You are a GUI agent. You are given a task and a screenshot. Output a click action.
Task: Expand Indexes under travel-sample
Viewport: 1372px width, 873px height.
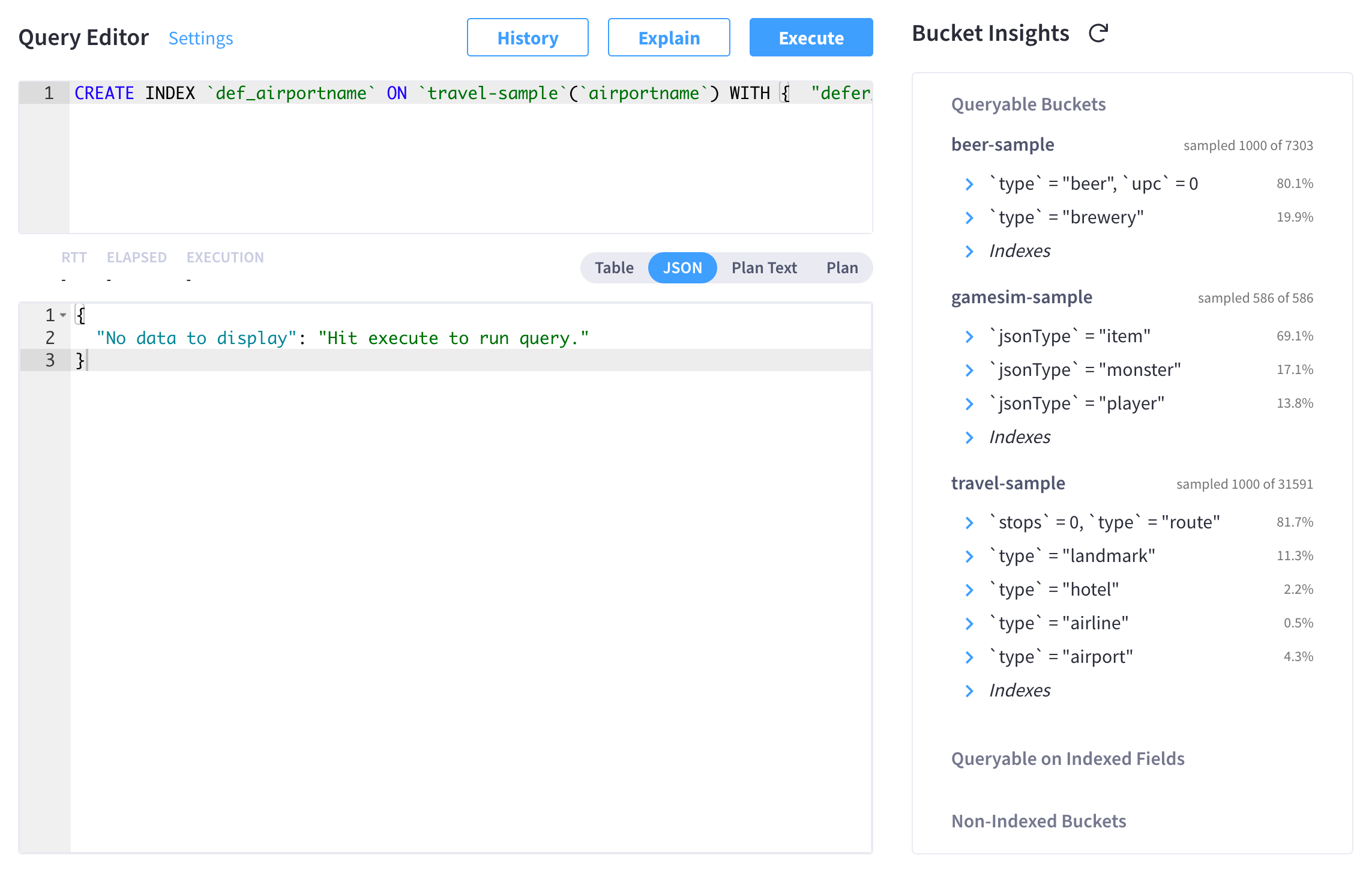coord(969,690)
